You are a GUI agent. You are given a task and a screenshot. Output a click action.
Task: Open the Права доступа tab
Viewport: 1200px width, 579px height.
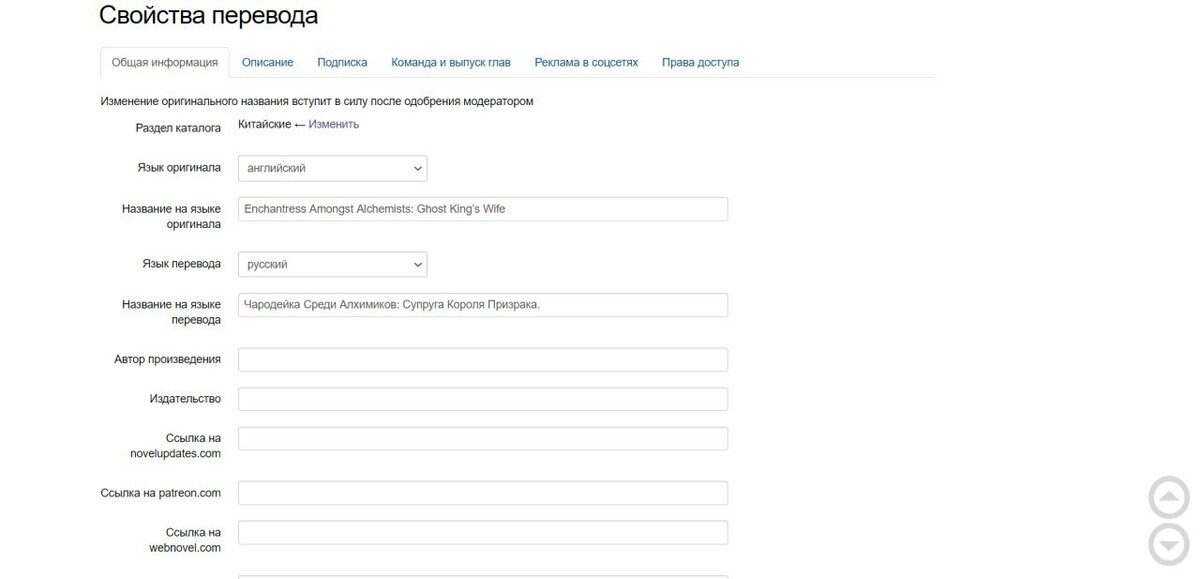(x=701, y=62)
